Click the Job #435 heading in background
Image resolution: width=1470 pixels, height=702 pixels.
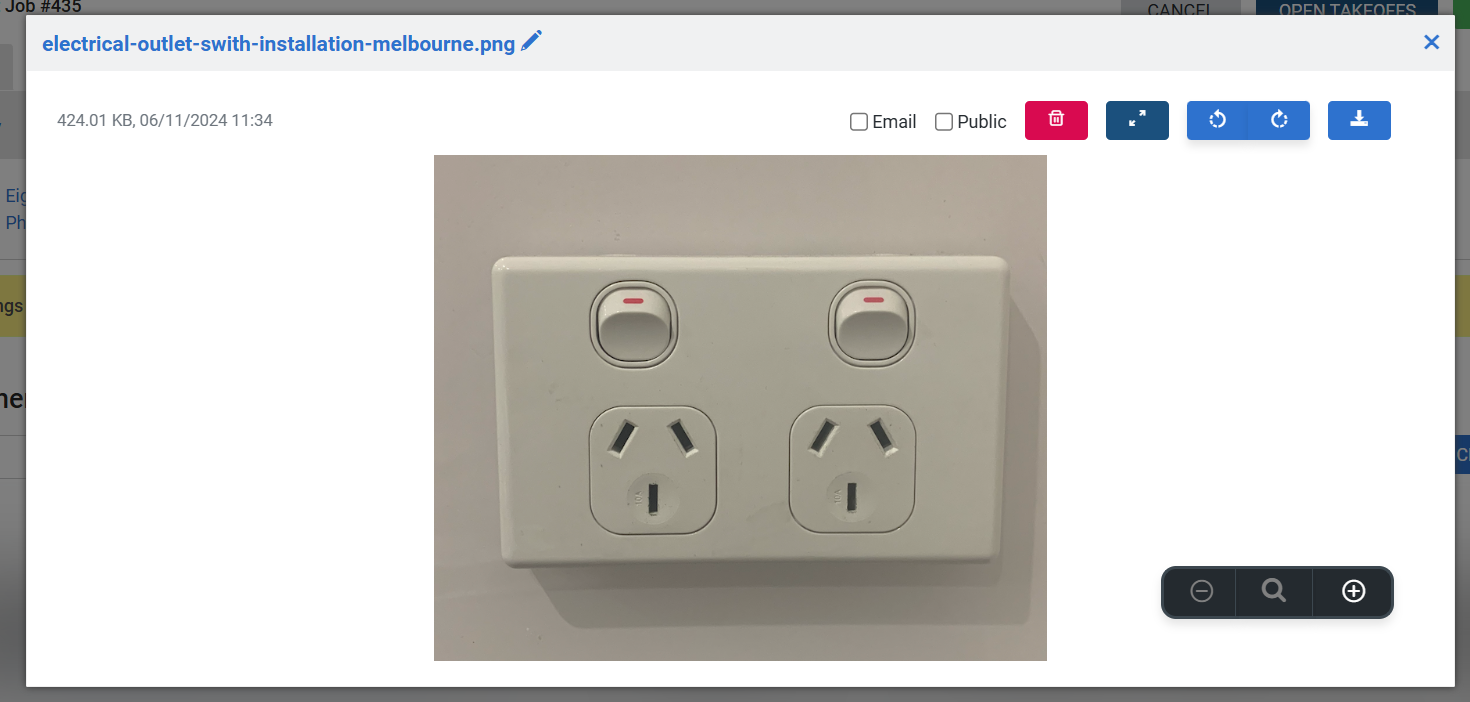tap(43, 7)
